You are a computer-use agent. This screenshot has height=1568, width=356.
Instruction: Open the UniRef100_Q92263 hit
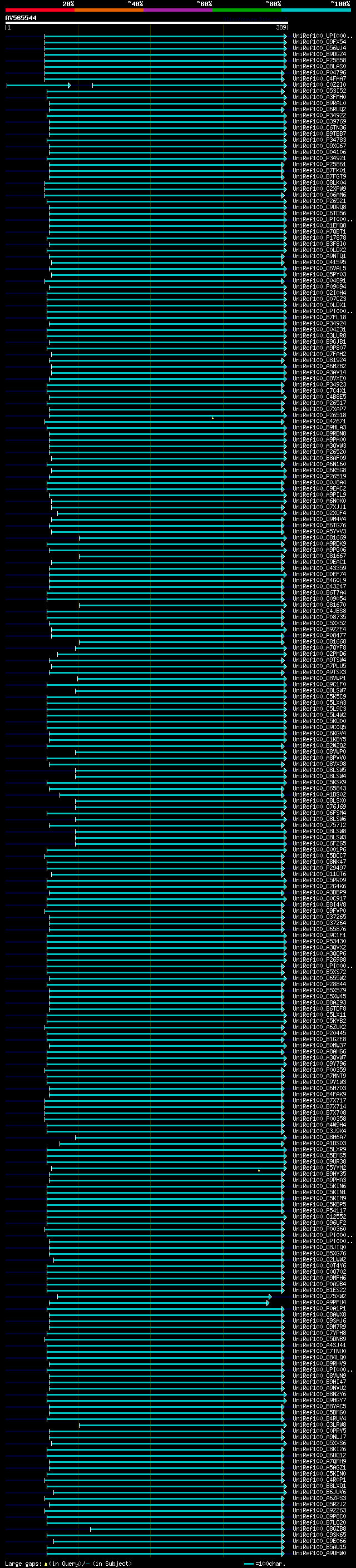[x=319, y=1510]
